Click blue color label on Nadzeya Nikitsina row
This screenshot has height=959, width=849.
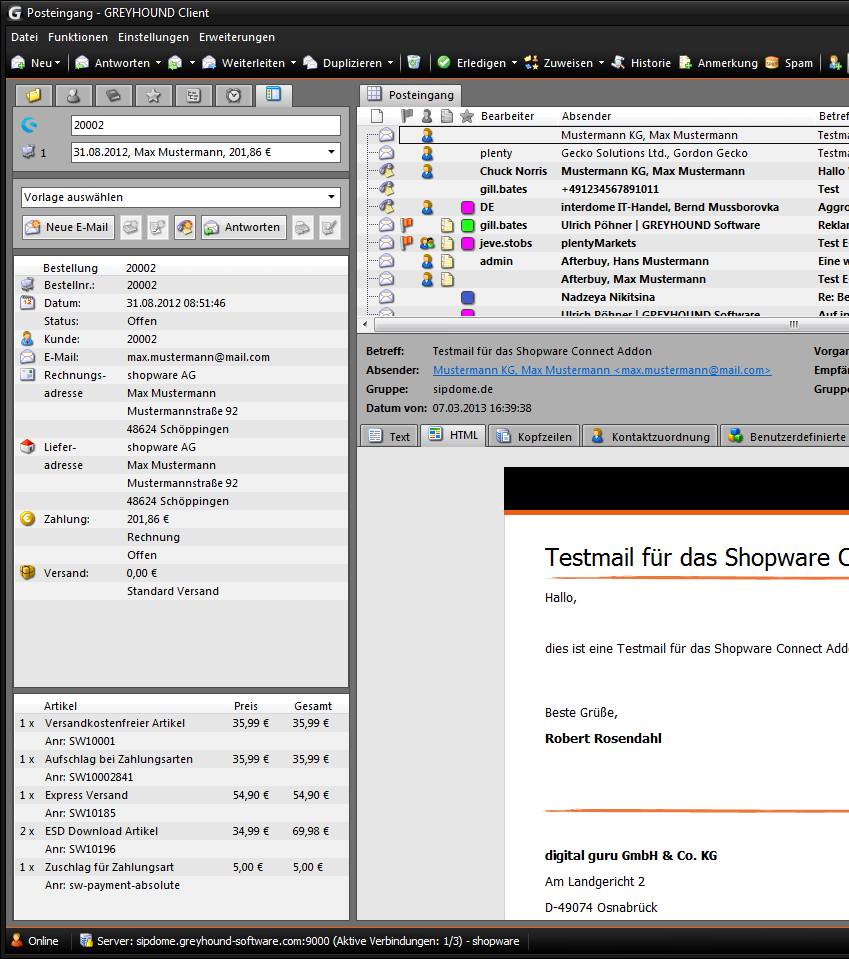tap(467, 298)
